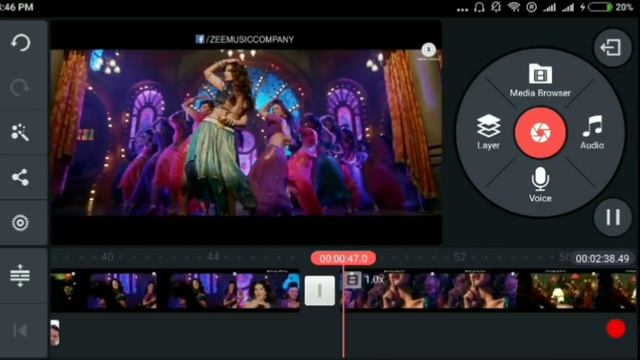
Task: Jump to start of timeline
Action: (20, 331)
